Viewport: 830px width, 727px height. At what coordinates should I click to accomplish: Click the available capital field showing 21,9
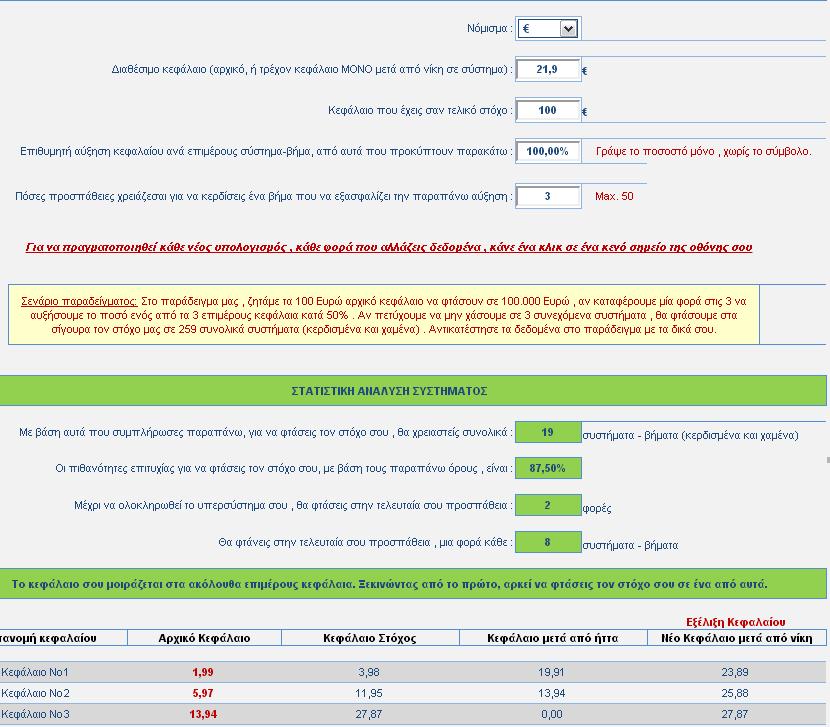[548, 69]
